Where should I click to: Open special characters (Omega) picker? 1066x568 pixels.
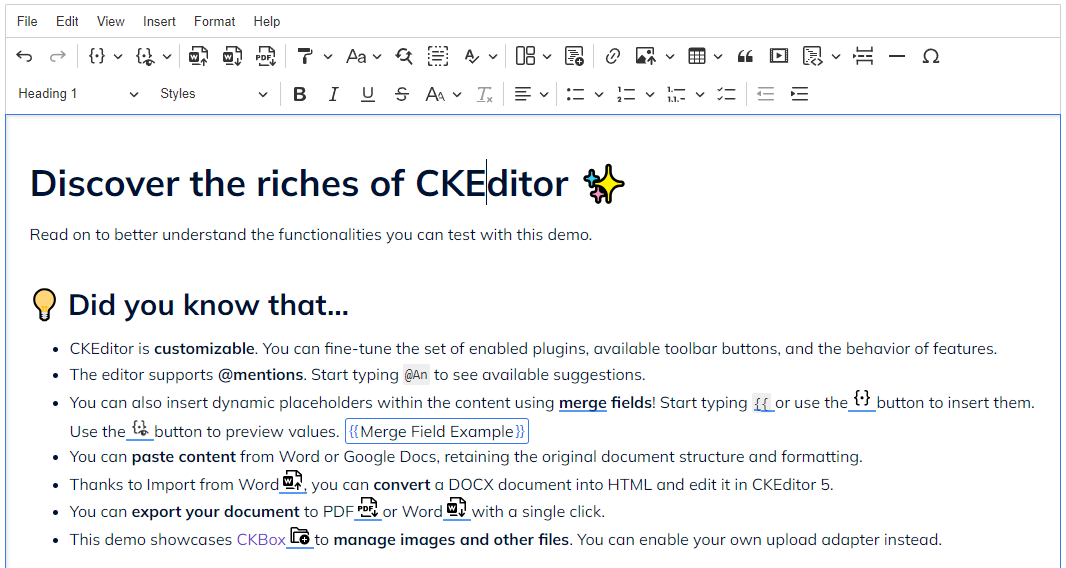pyautogui.click(x=931, y=56)
